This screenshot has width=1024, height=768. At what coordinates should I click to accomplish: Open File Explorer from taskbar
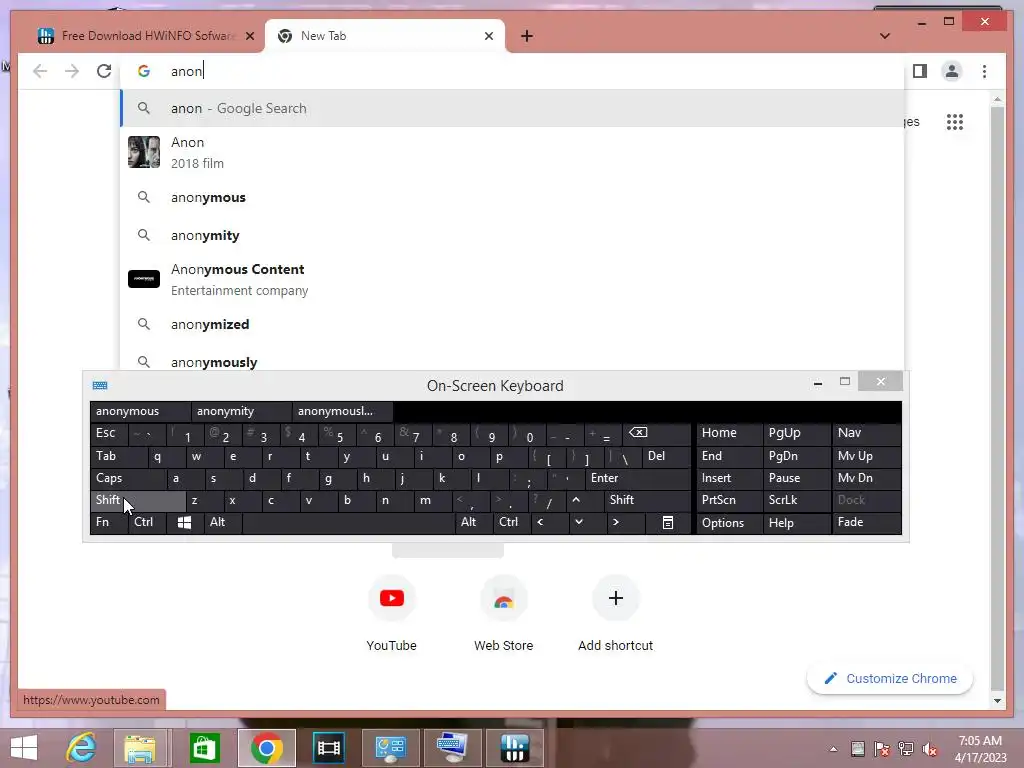coord(140,748)
